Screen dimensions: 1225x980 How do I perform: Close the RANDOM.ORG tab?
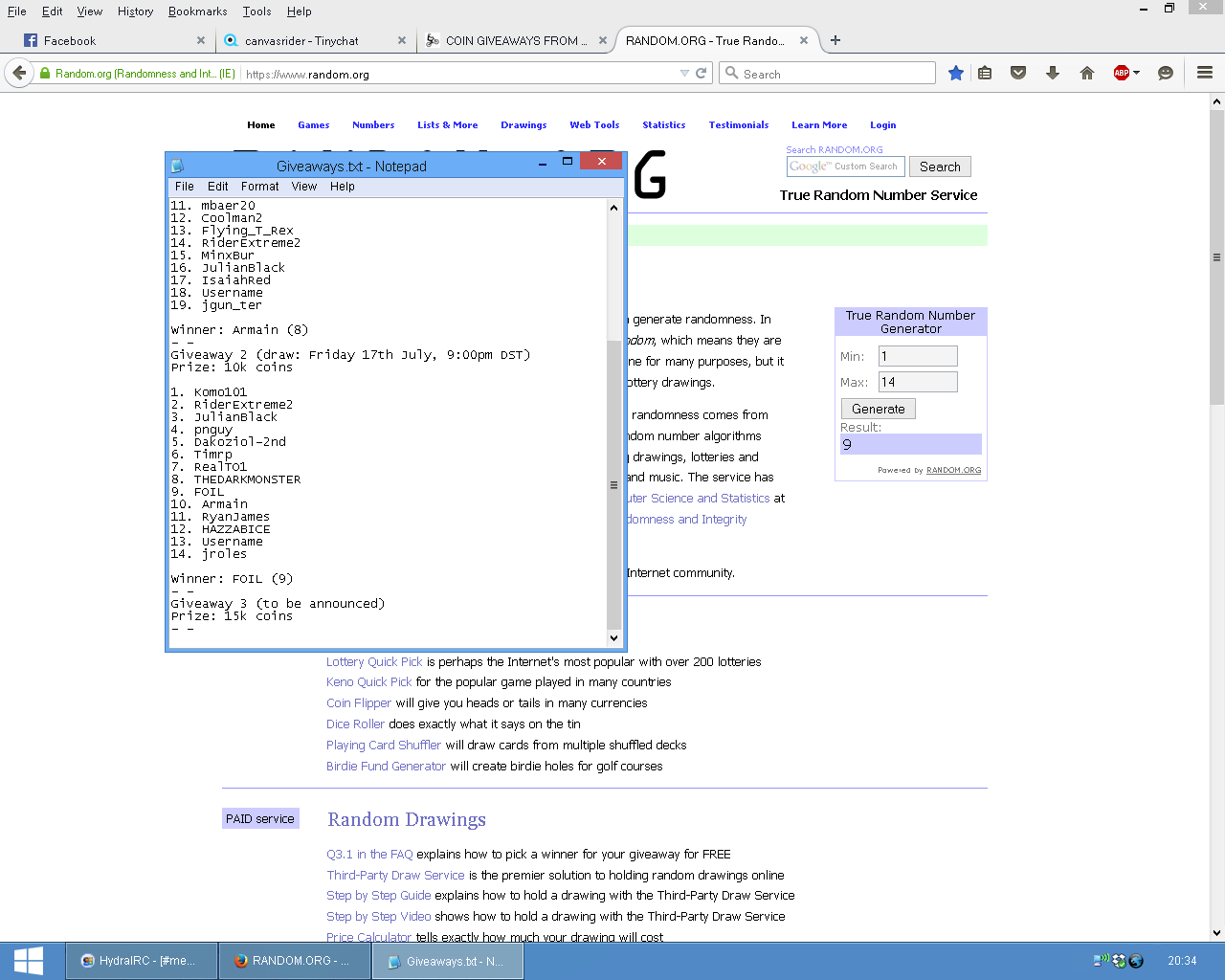(x=804, y=40)
